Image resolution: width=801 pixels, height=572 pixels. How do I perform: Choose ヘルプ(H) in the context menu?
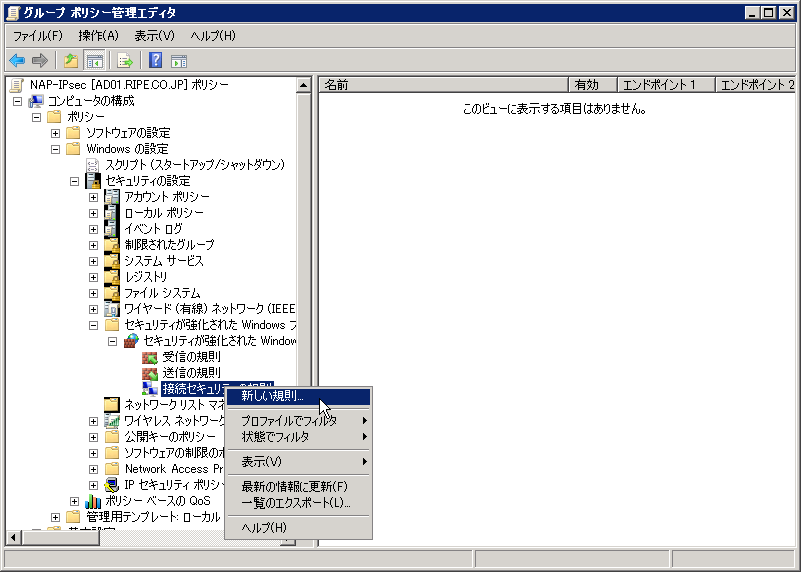(x=298, y=528)
